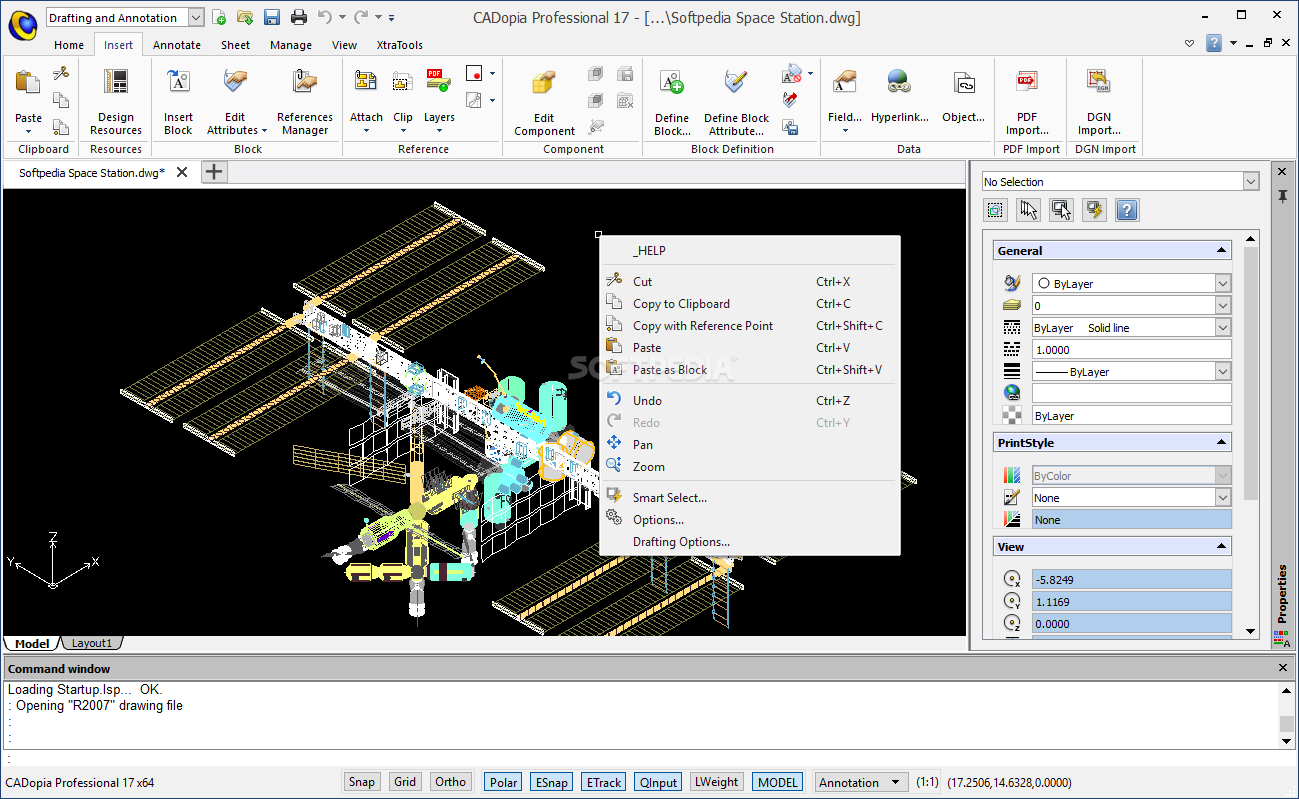Click the New drawing icon in quick access toolbar
The height and width of the screenshot is (799, 1299).
(219, 17)
